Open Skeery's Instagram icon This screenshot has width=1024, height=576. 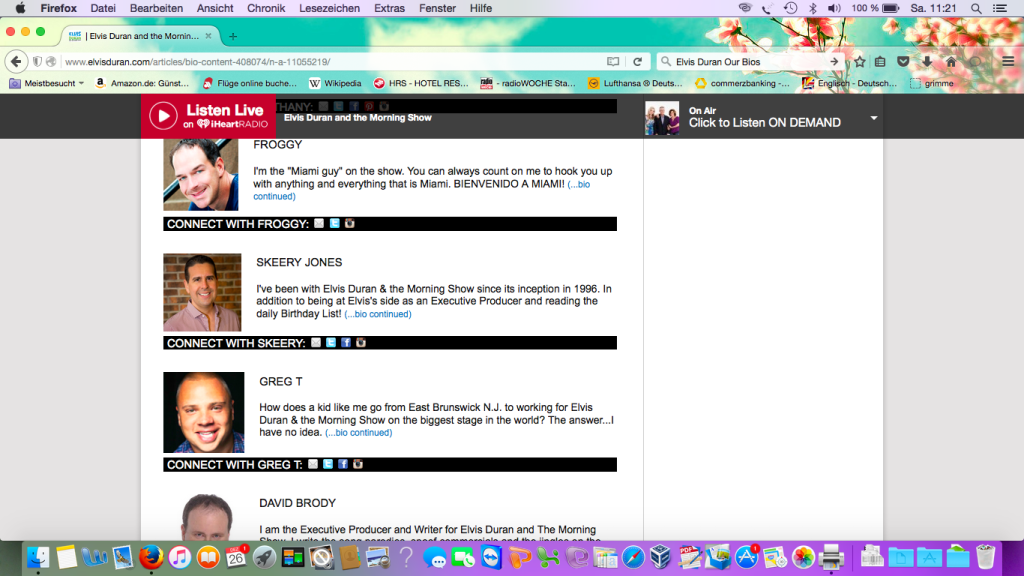pos(361,342)
